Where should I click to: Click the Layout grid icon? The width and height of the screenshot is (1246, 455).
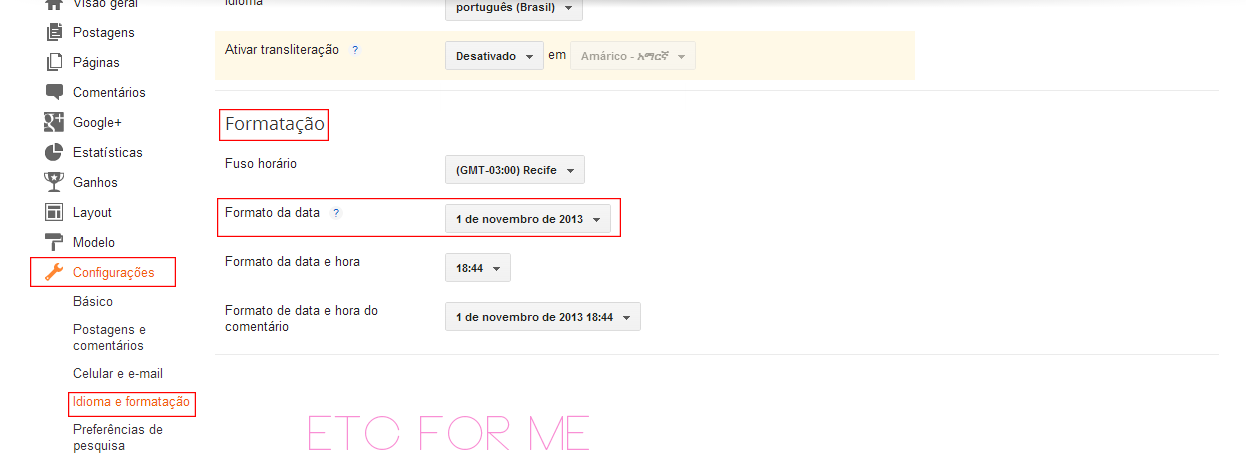point(54,212)
